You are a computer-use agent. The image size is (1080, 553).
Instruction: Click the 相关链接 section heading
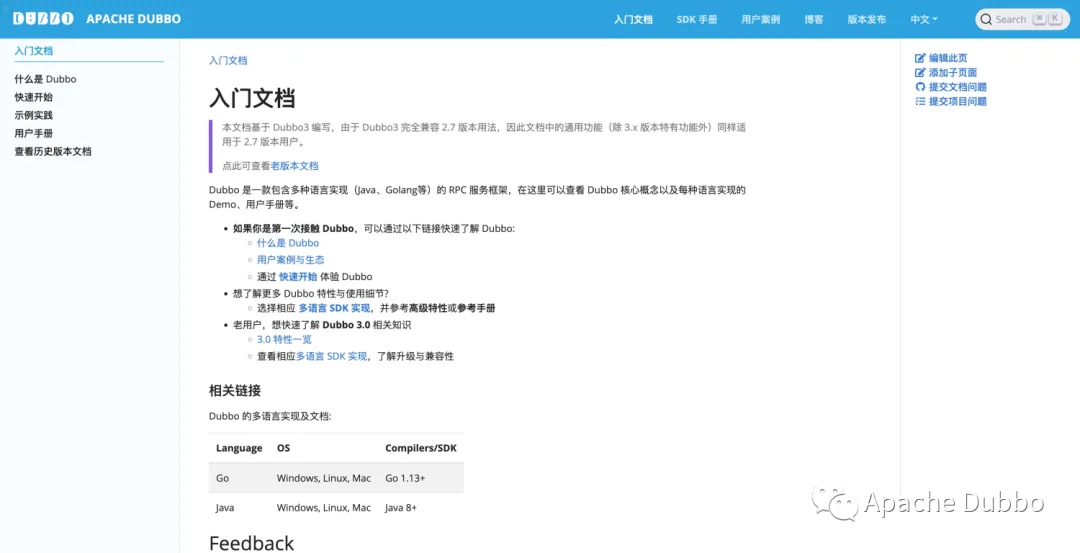click(235, 391)
